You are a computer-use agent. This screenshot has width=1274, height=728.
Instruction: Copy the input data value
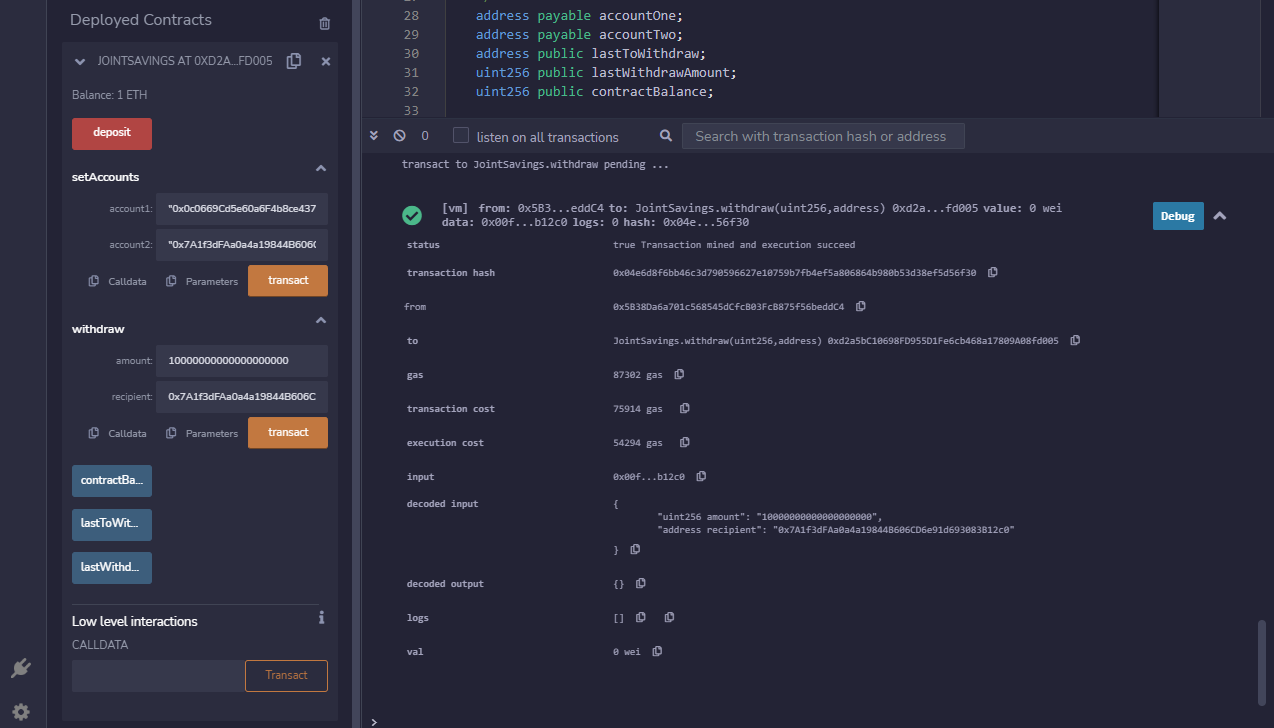(x=701, y=476)
